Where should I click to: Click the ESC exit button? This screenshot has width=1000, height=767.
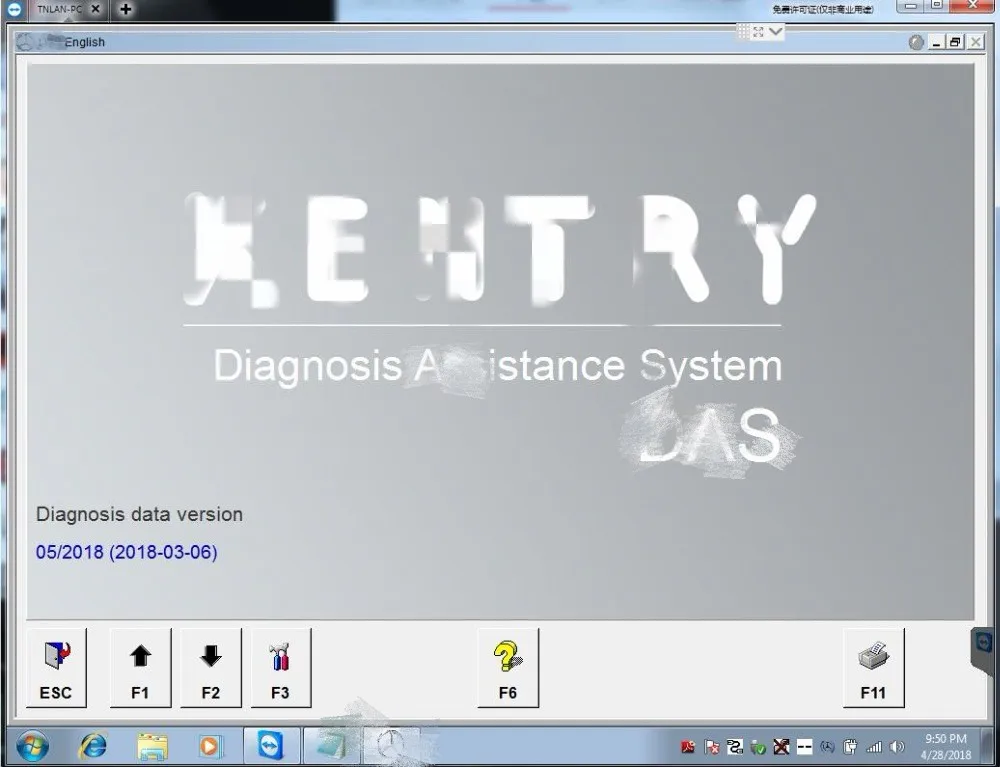tap(56, 668)
